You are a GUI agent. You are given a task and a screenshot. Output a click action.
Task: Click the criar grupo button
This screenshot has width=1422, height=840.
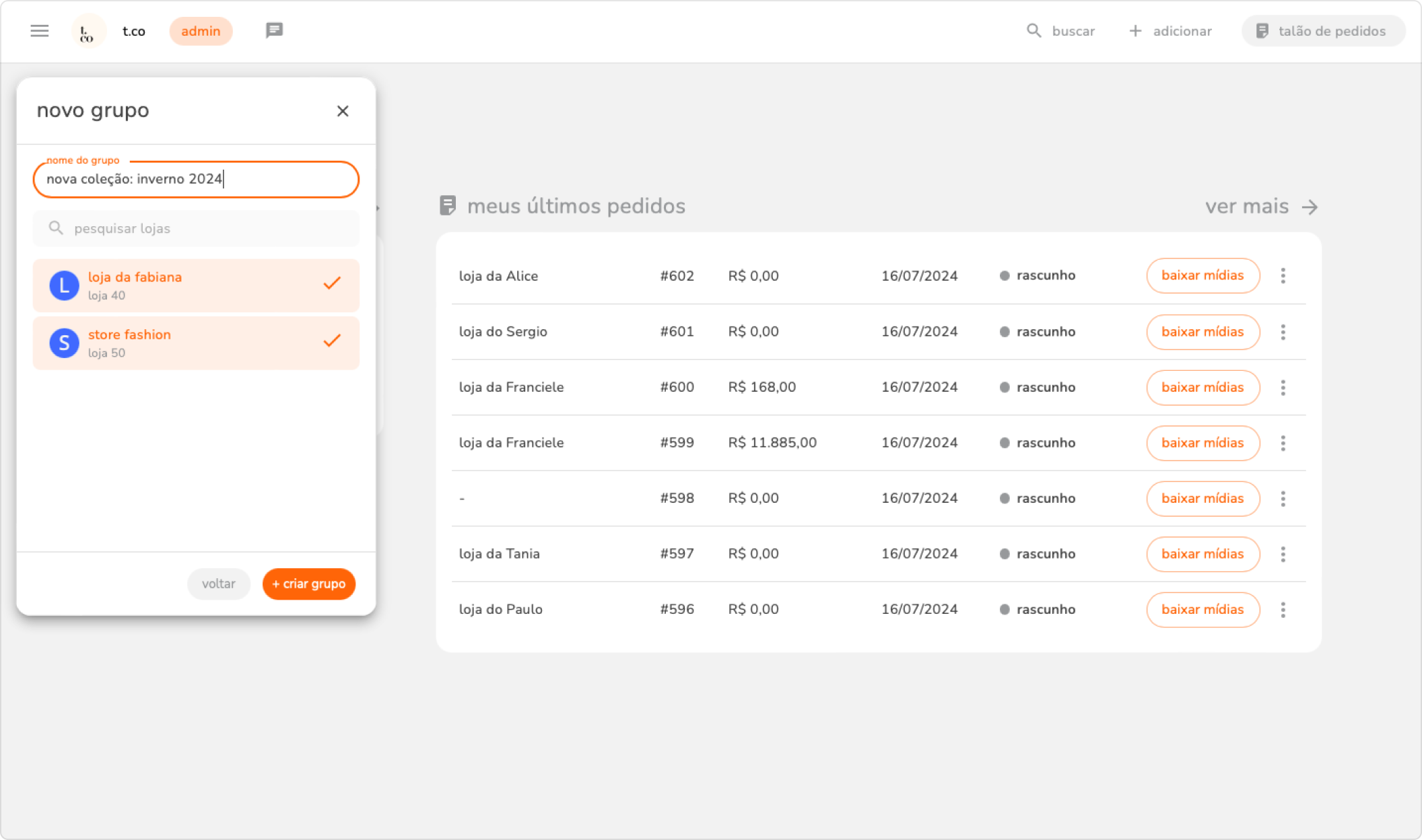(x=309, y=584)
